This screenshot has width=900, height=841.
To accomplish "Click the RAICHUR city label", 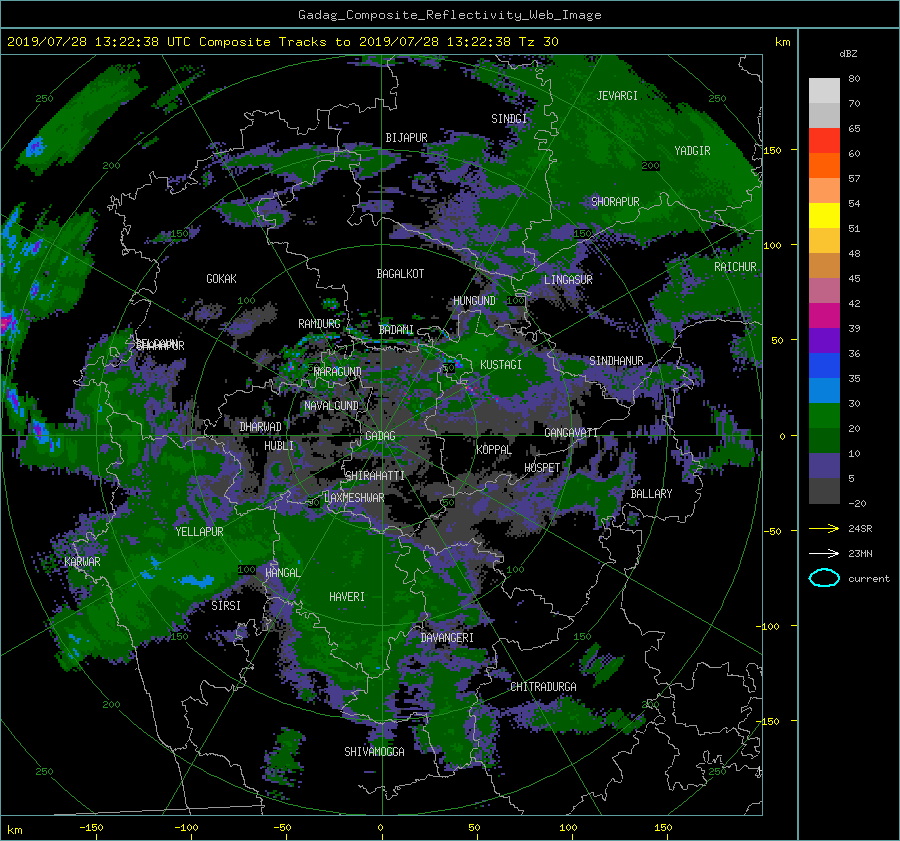I will [735, 267].
